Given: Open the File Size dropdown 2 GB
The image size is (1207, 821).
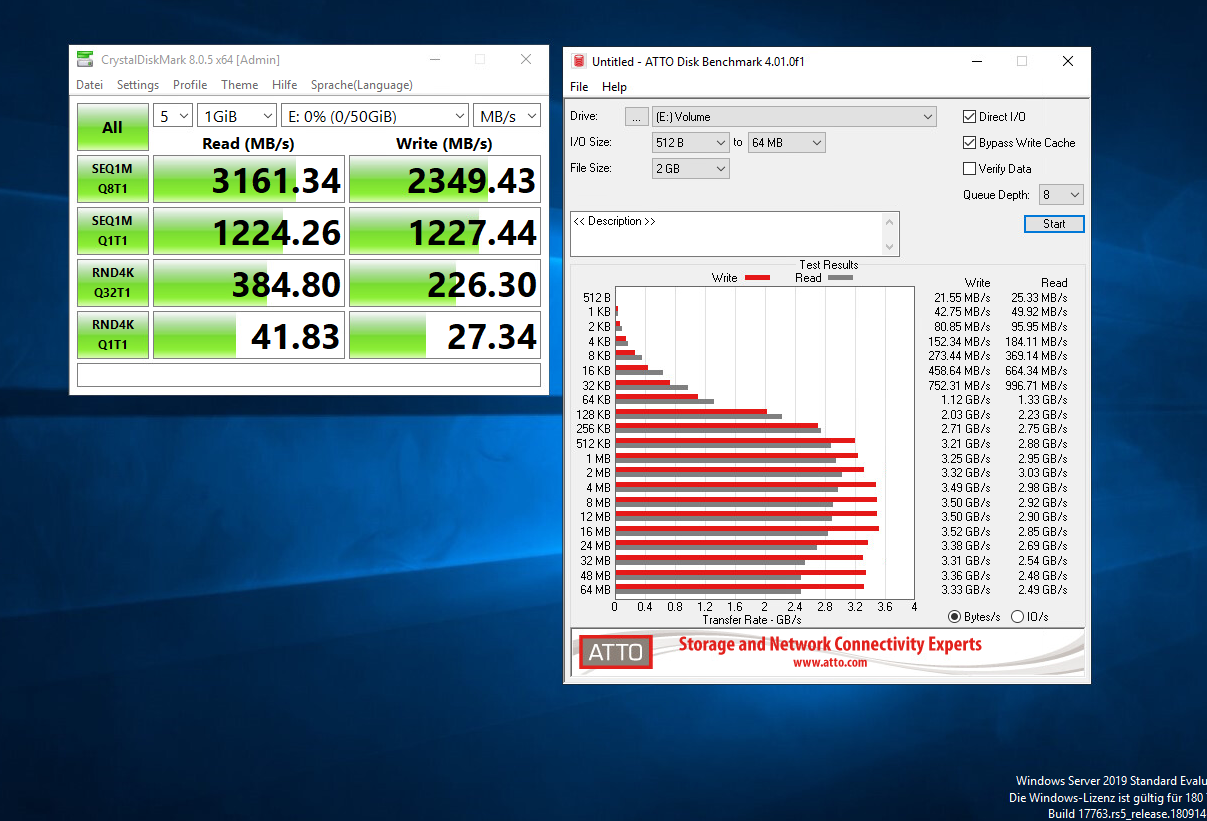Looking at the screenshot, I should click(691, 169).
